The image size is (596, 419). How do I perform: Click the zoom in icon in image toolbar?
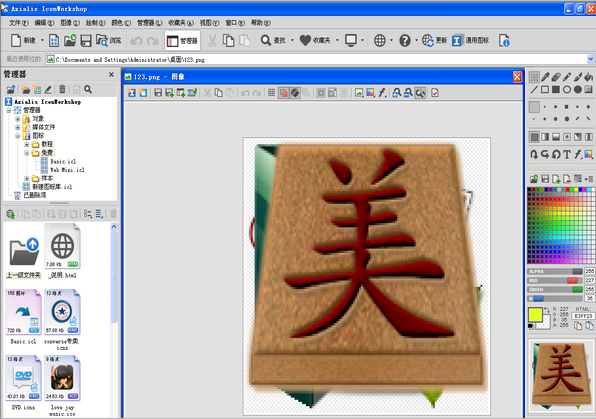click(396, 93)
